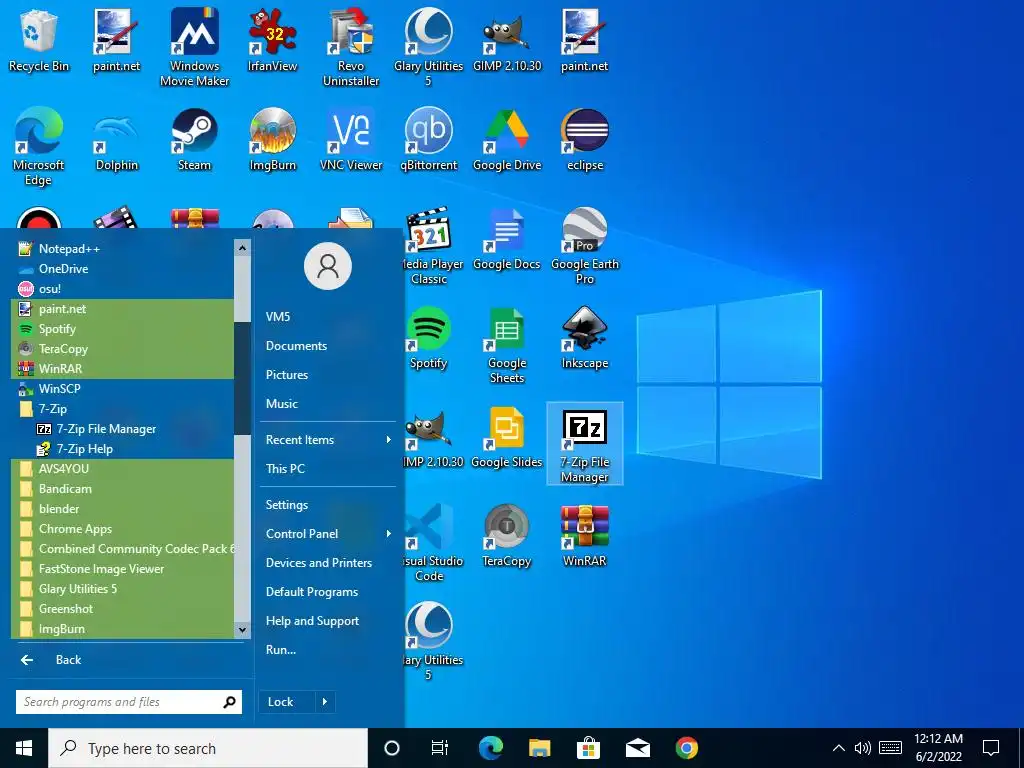The image size is (1024, 768).
Task: Open the Lock button's power options arrow
Action: tap(325, 702)
